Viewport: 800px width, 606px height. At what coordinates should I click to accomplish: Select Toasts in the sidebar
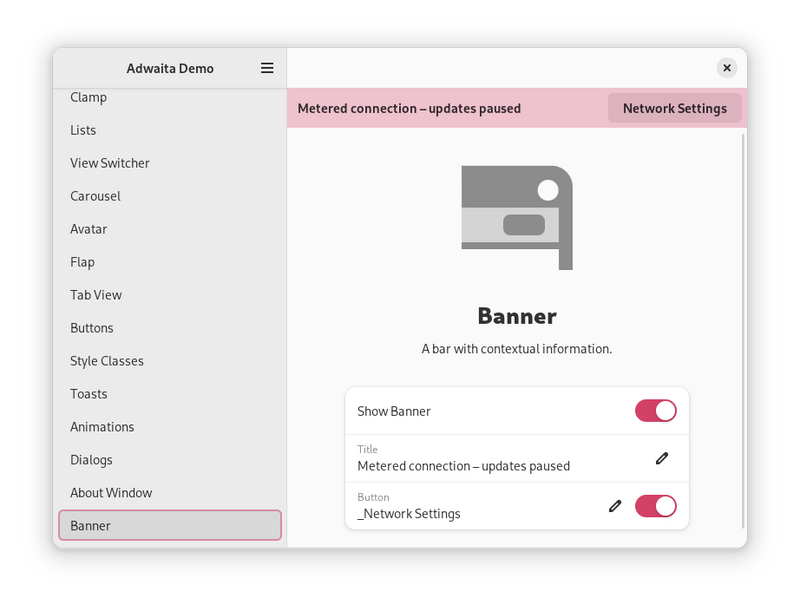tap(170, 394)
